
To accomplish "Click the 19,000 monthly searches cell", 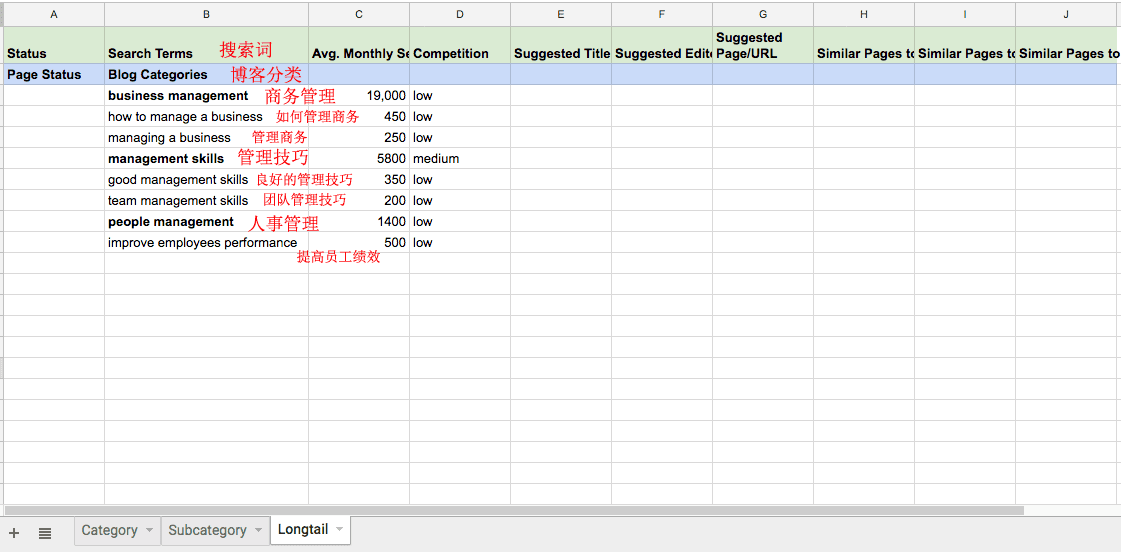I will pos(385,96).
